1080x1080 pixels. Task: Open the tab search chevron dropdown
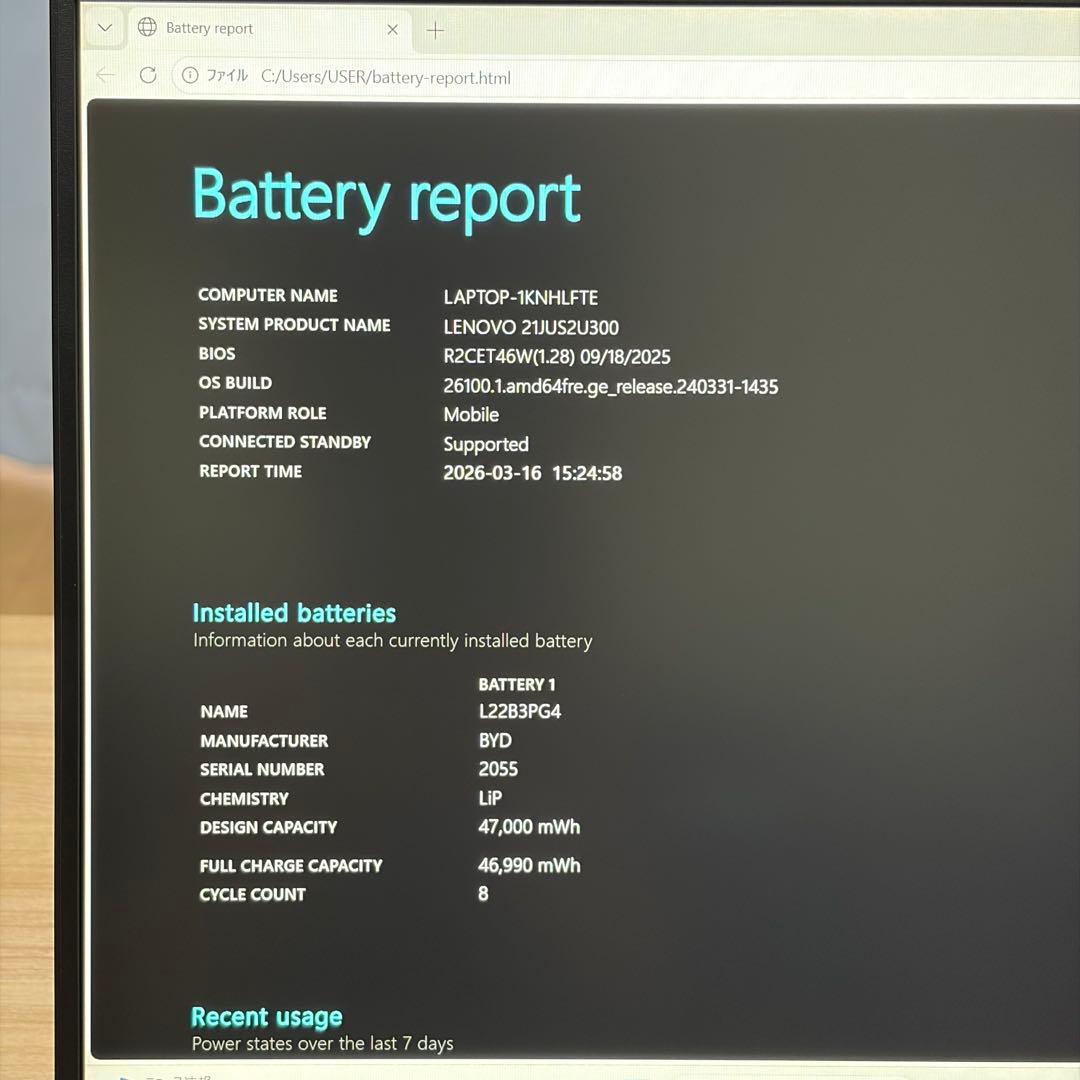point(103,28)
